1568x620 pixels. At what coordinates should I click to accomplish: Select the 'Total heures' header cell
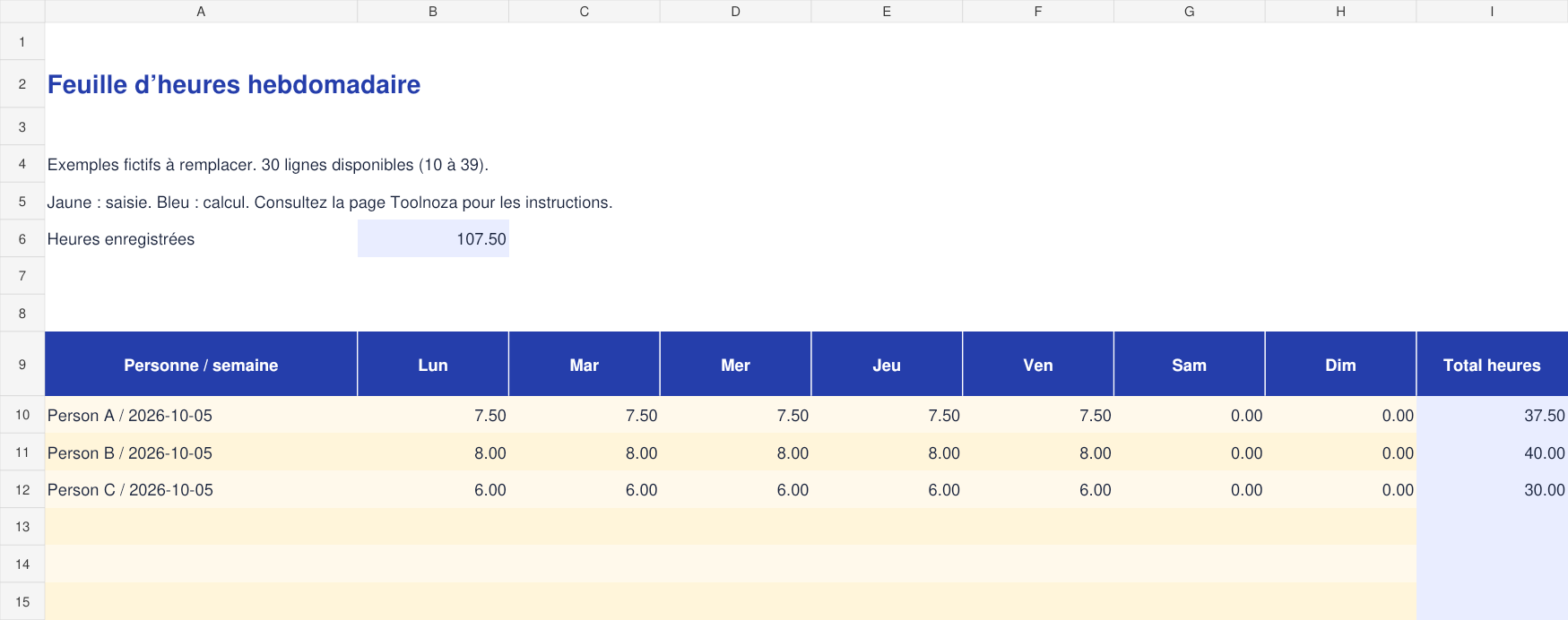(1492, 365)
